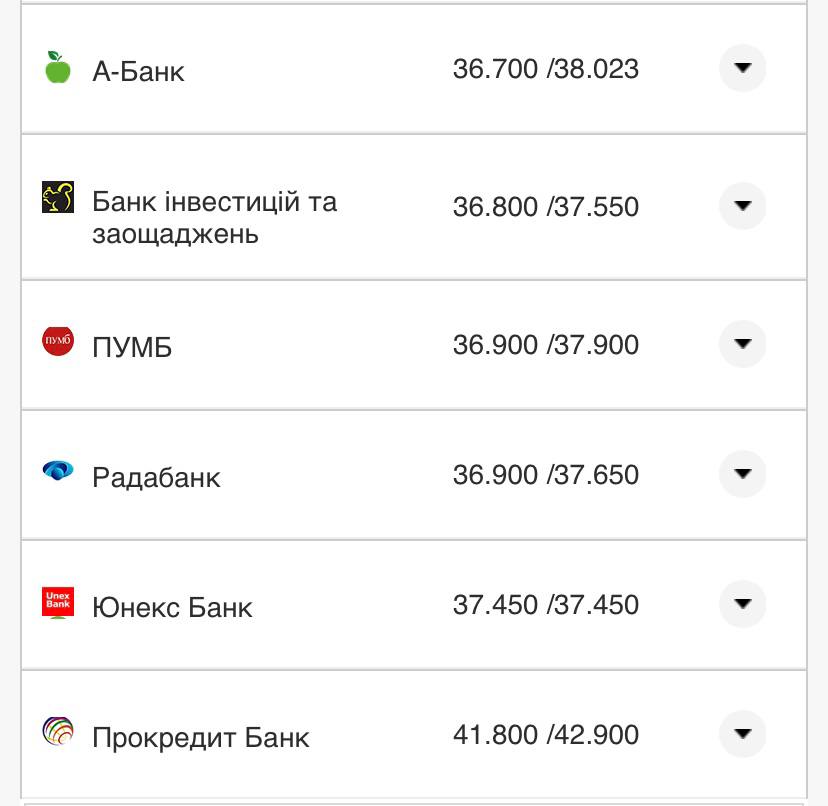The image size is (828, 806).
Task: Click the squirrel logo of Банк інвестицій
Action: 58,197
